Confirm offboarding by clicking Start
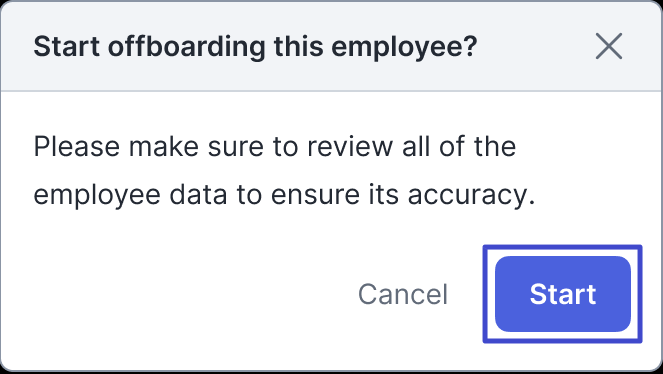663x374 pixels. (x=563, y=294)
